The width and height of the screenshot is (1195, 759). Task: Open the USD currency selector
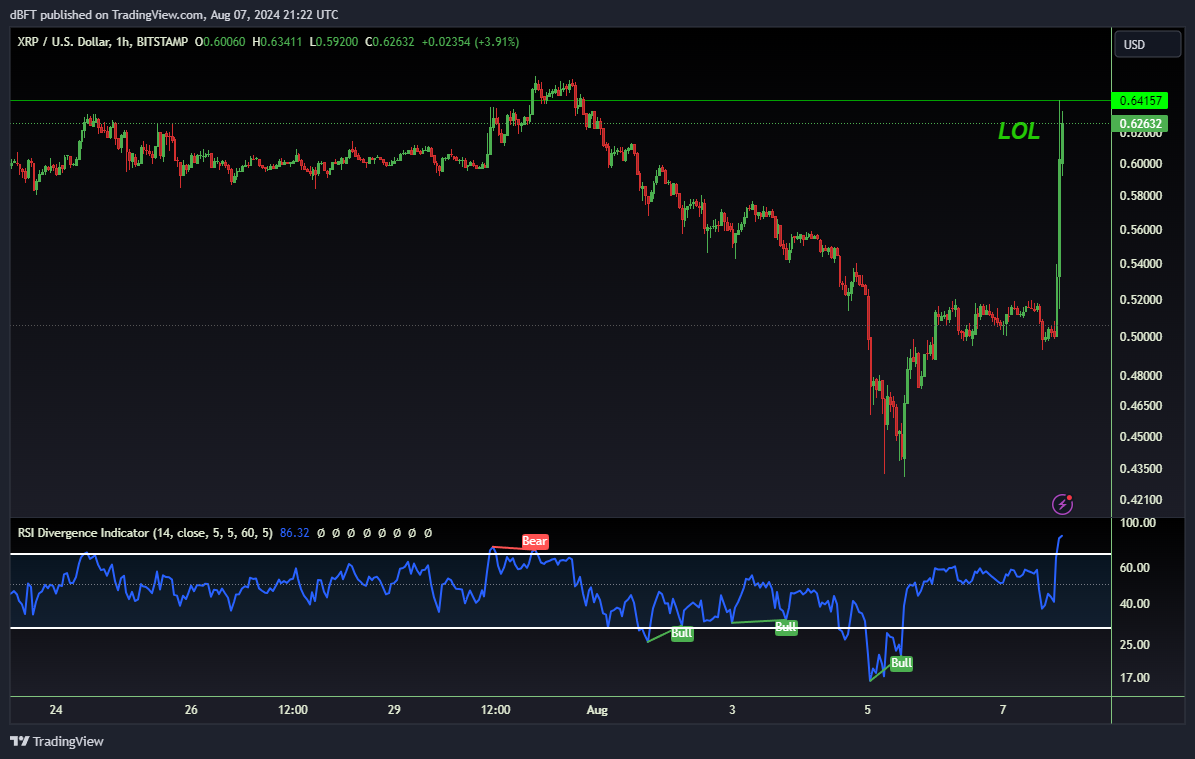[x=1147, y=44]
